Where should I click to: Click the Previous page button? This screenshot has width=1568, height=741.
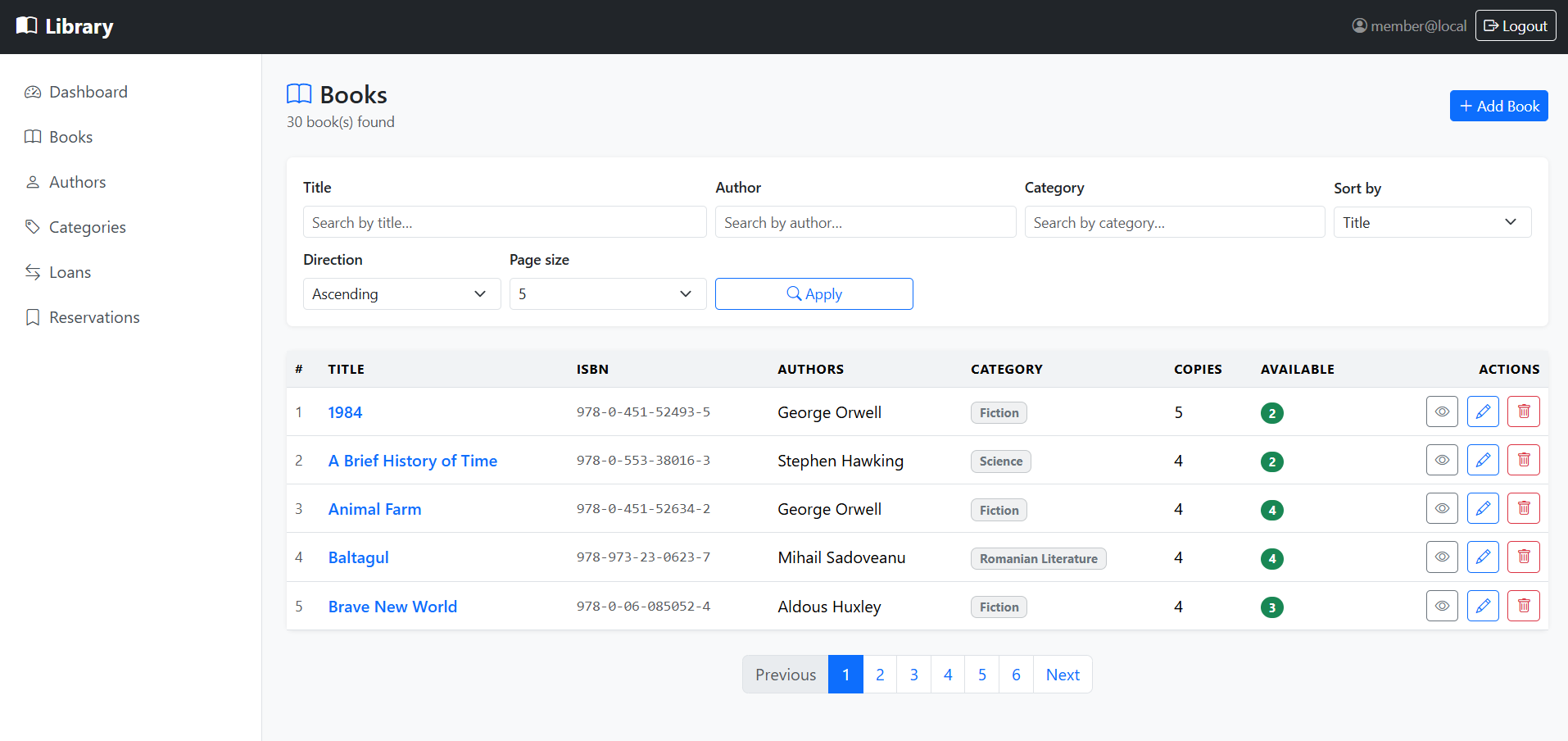tap(786, 674)
